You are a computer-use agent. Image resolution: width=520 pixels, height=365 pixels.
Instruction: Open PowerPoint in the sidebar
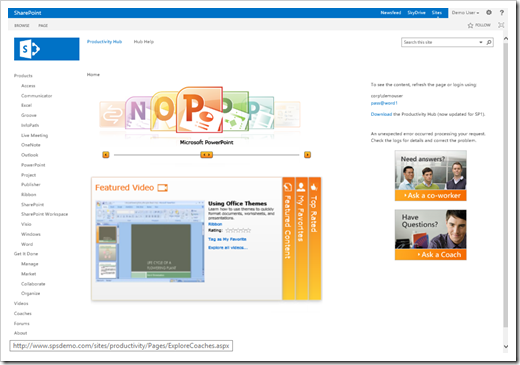33,165
